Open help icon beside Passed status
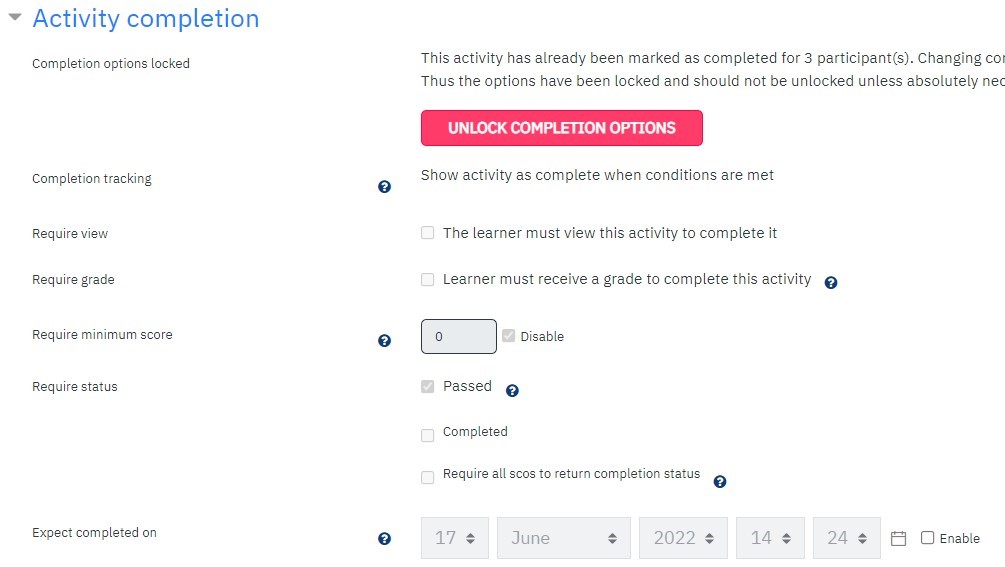The height and width of the screenshot is (567, 1005). click(512, 390)
